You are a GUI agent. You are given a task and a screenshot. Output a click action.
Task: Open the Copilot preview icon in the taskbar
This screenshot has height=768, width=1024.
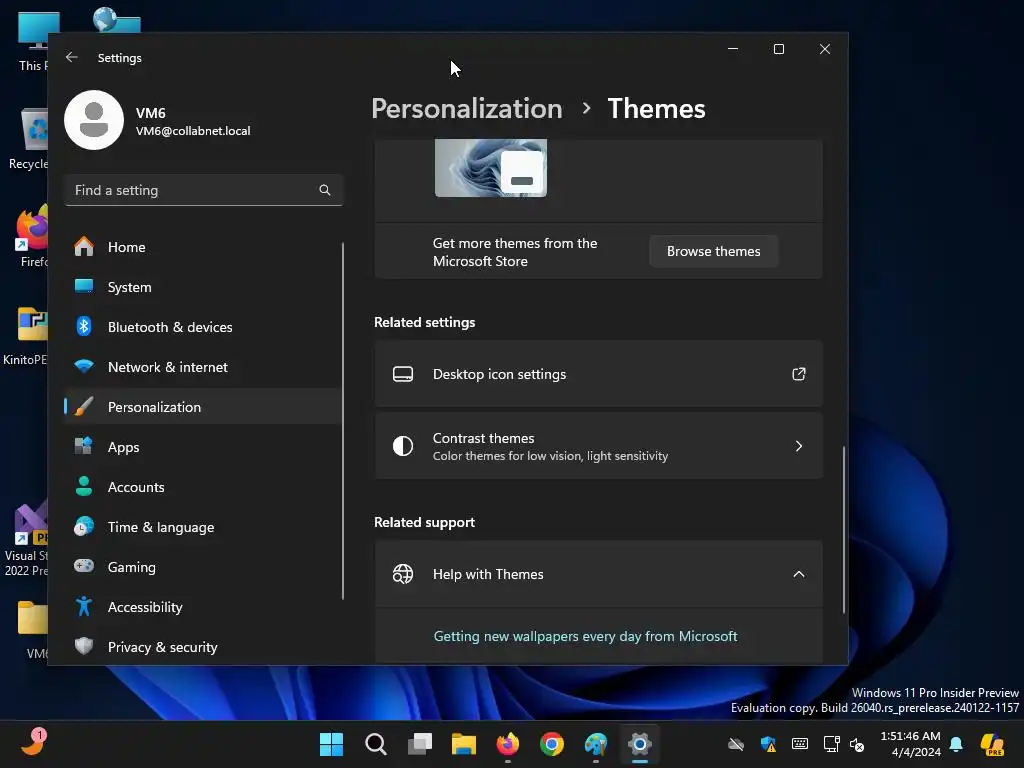(x=993, y=744)
